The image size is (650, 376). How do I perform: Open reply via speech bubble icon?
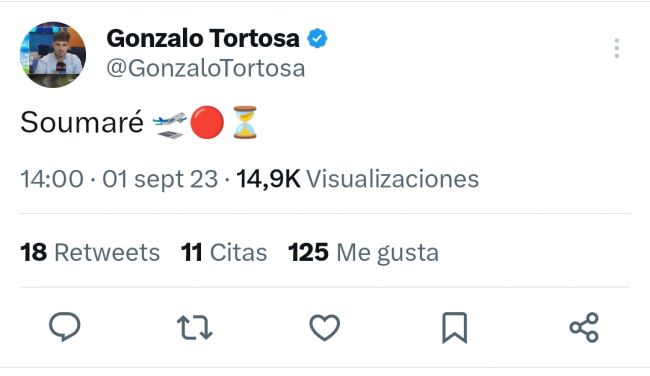[x=65, y=327]
